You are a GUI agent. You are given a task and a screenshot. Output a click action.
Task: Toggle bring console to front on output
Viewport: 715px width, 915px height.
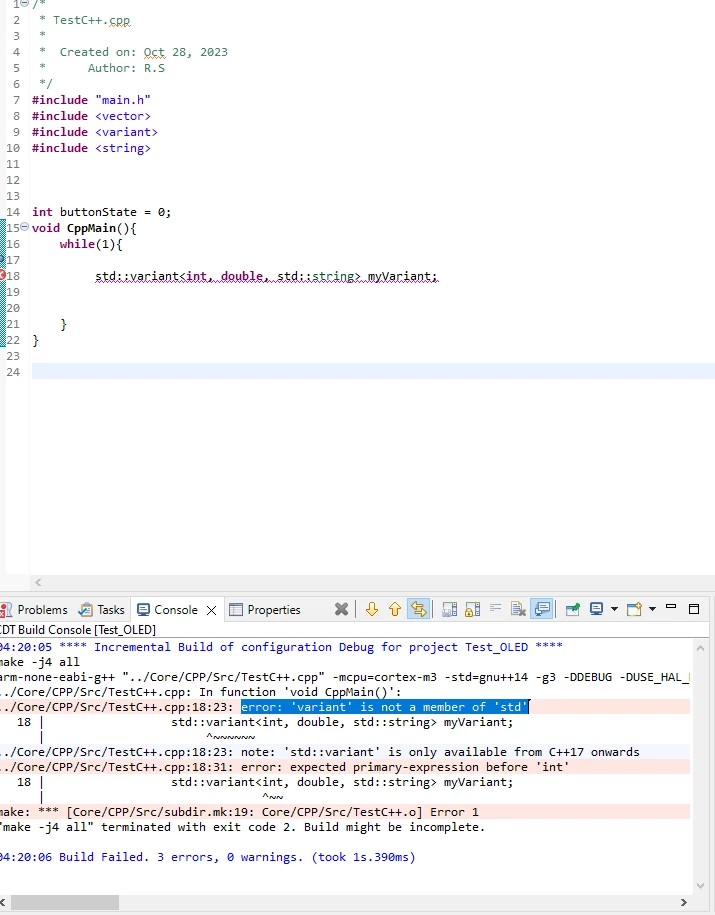tap(542, 609)
